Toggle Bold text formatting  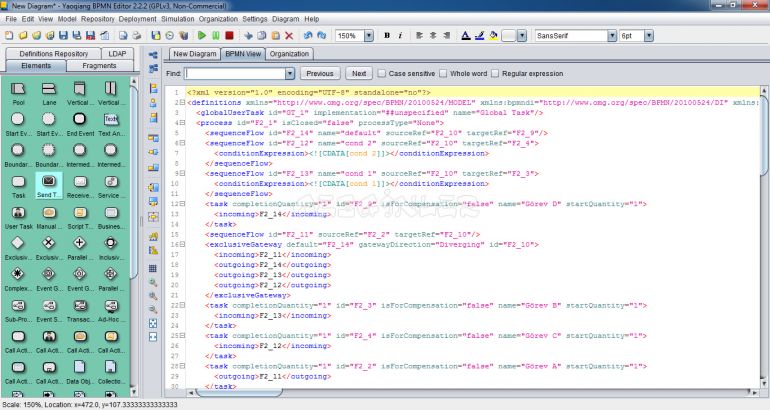click(x=387, y=35)
